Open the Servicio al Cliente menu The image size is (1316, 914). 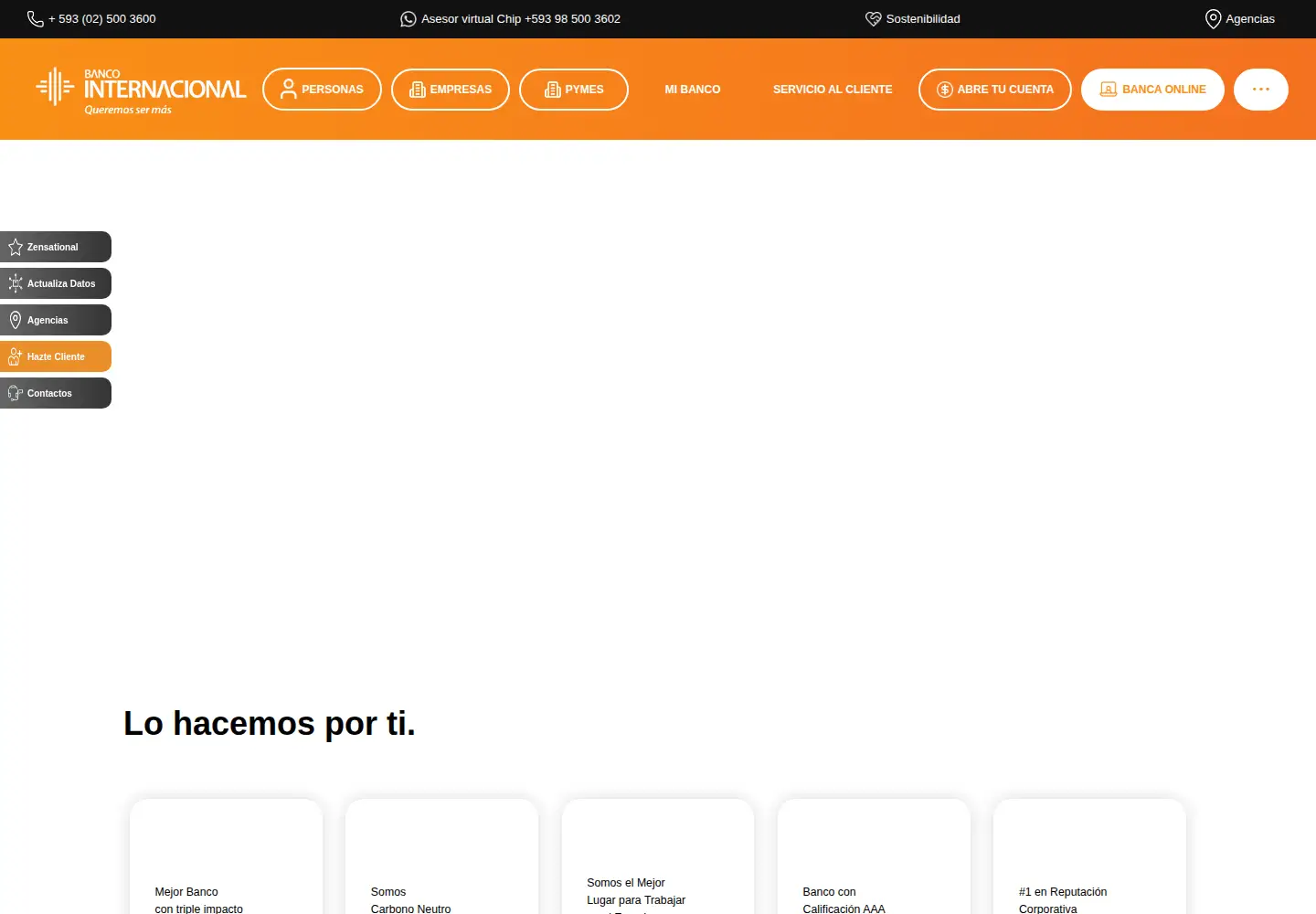(x=833, y=90)
